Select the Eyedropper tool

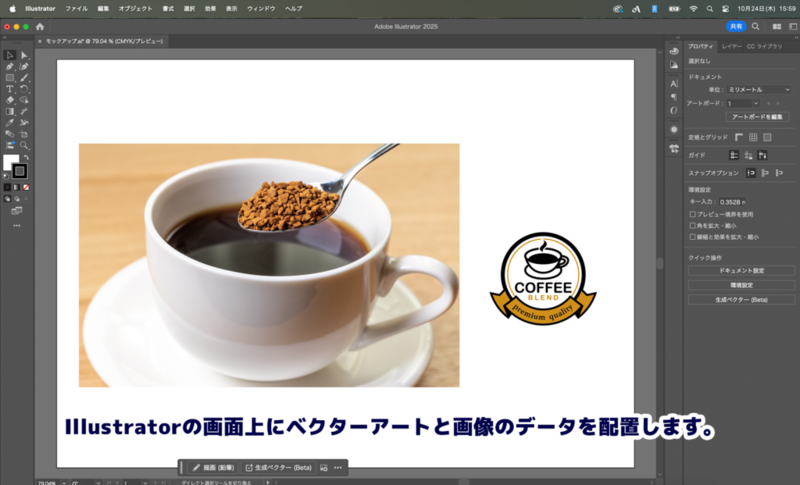click(10, 122)
